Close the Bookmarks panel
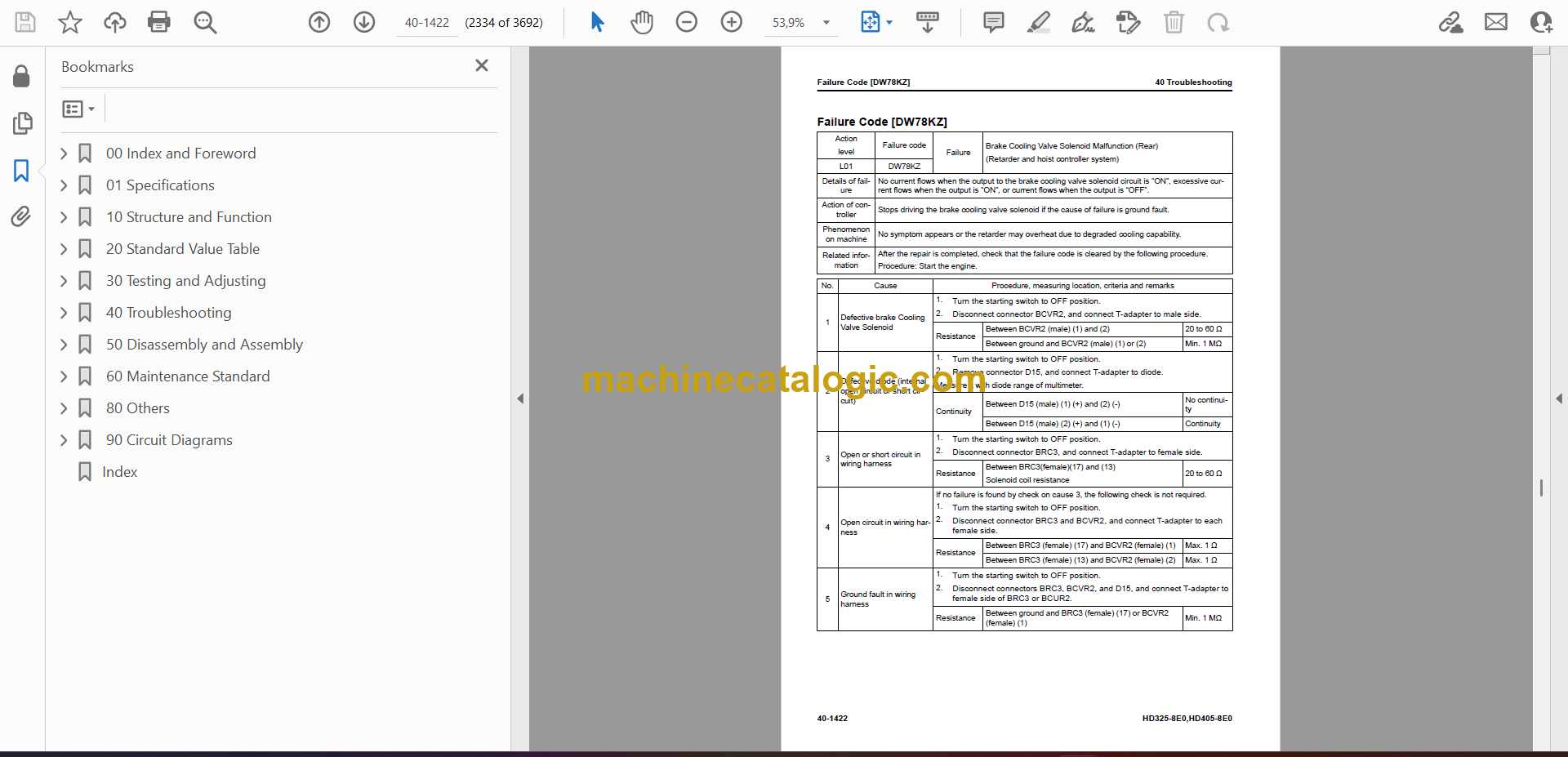Viewport: 1568px width, 757px height. click(x=482, y=65)
